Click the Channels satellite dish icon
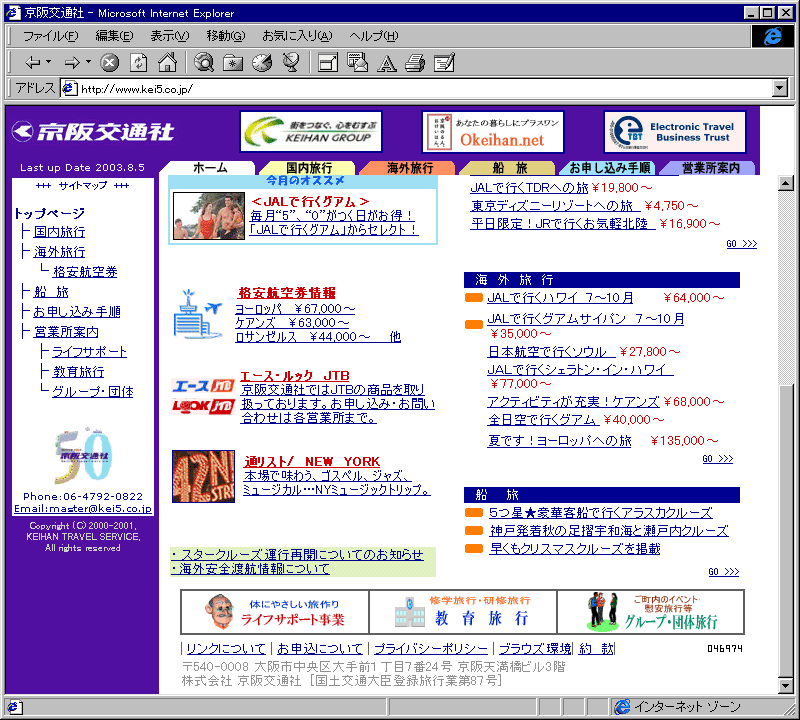Screen dimensions: 800x720 [291, 62]
